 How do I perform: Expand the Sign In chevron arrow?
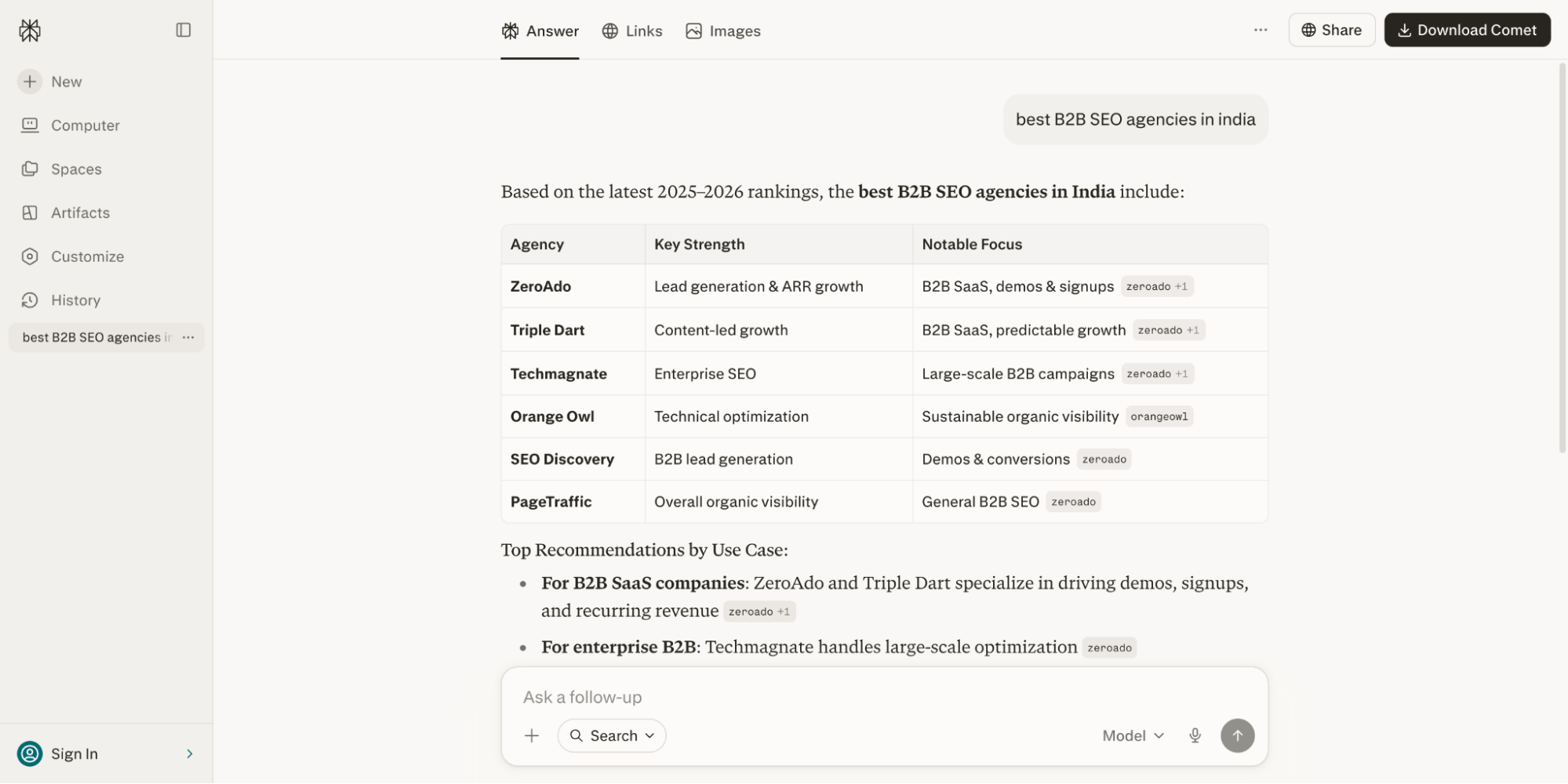click(x=190, y=753)
